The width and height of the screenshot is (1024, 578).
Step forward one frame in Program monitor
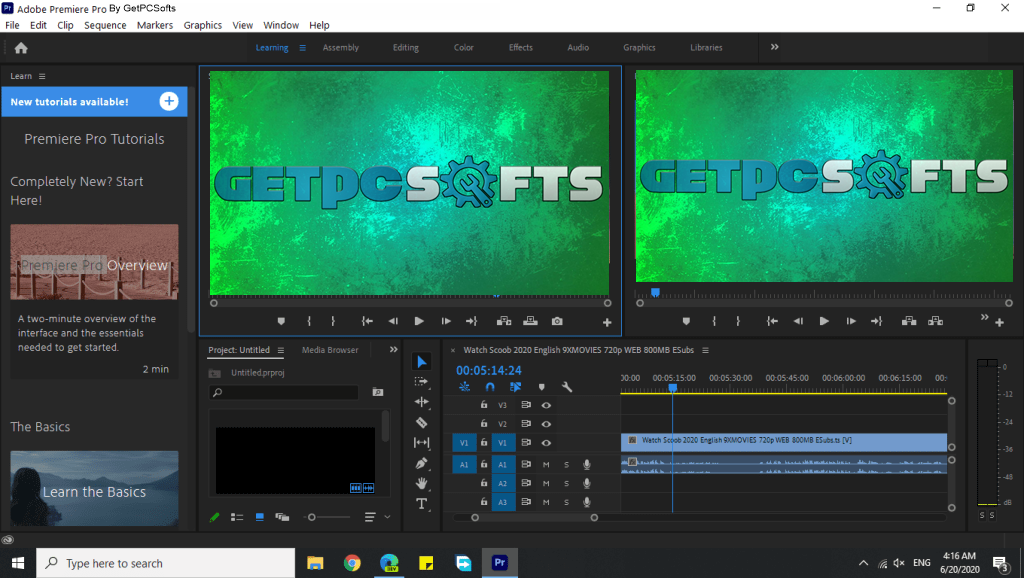pyautogui.click(x=851, y=321)
